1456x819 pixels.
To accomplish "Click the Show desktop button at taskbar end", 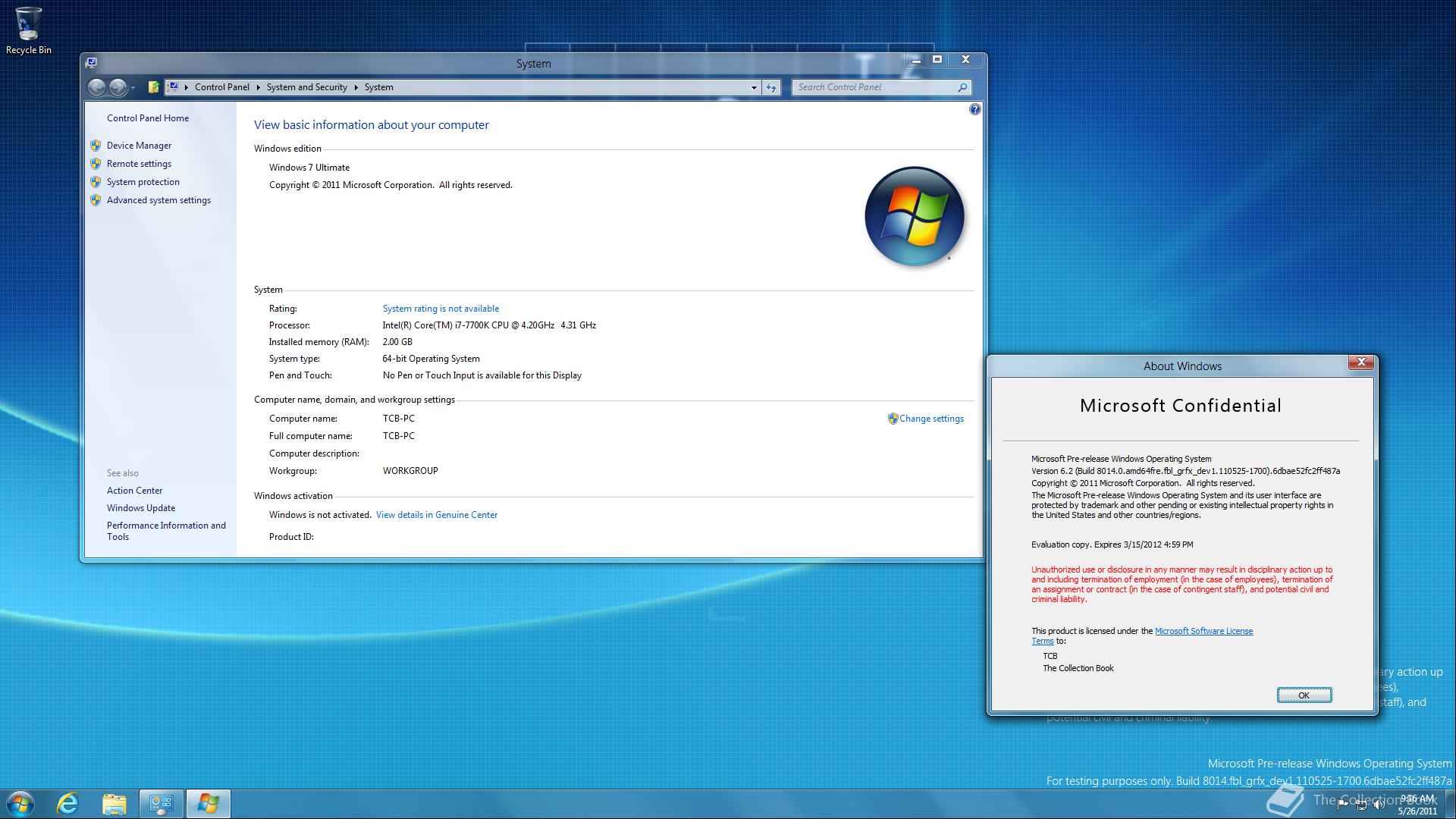I will click(x=1450, y=804).
